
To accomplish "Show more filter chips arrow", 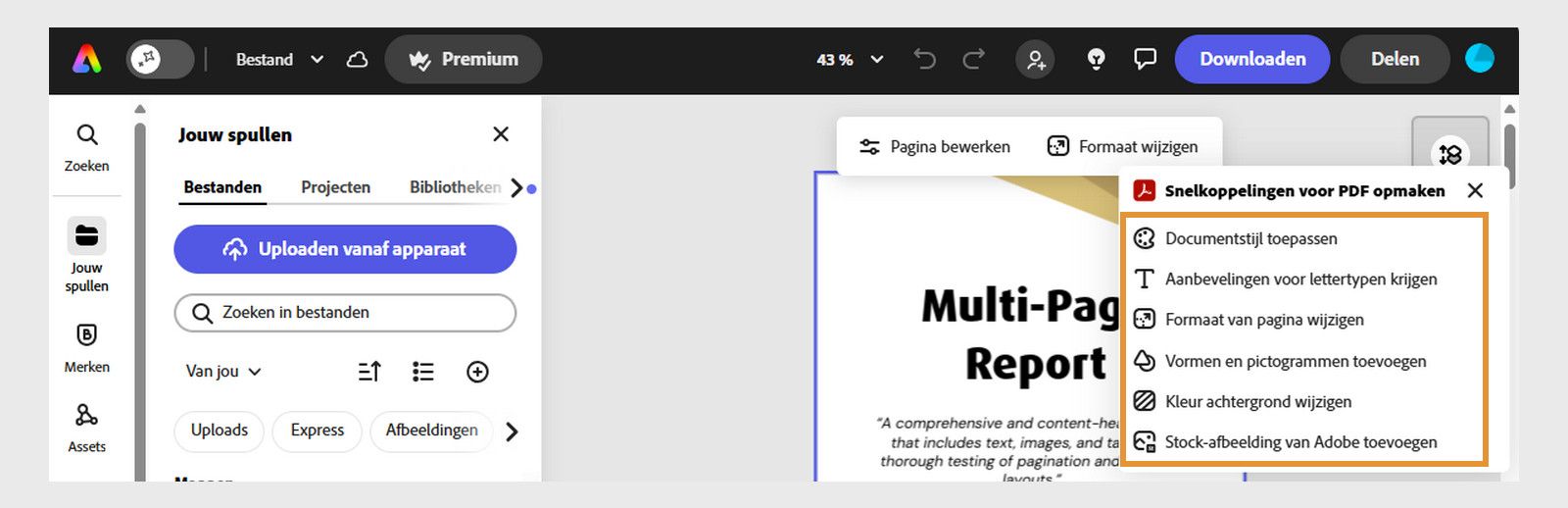I will coord(512,432).
